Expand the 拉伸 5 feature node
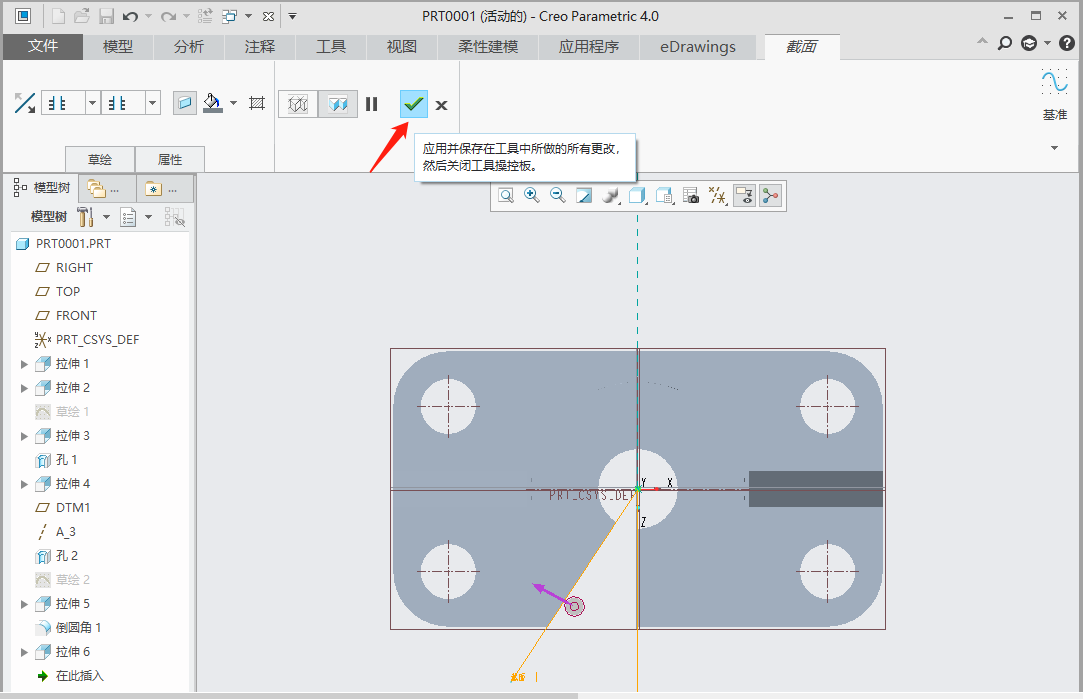Viewport: 1083px width, 699px height. point(24,604)
